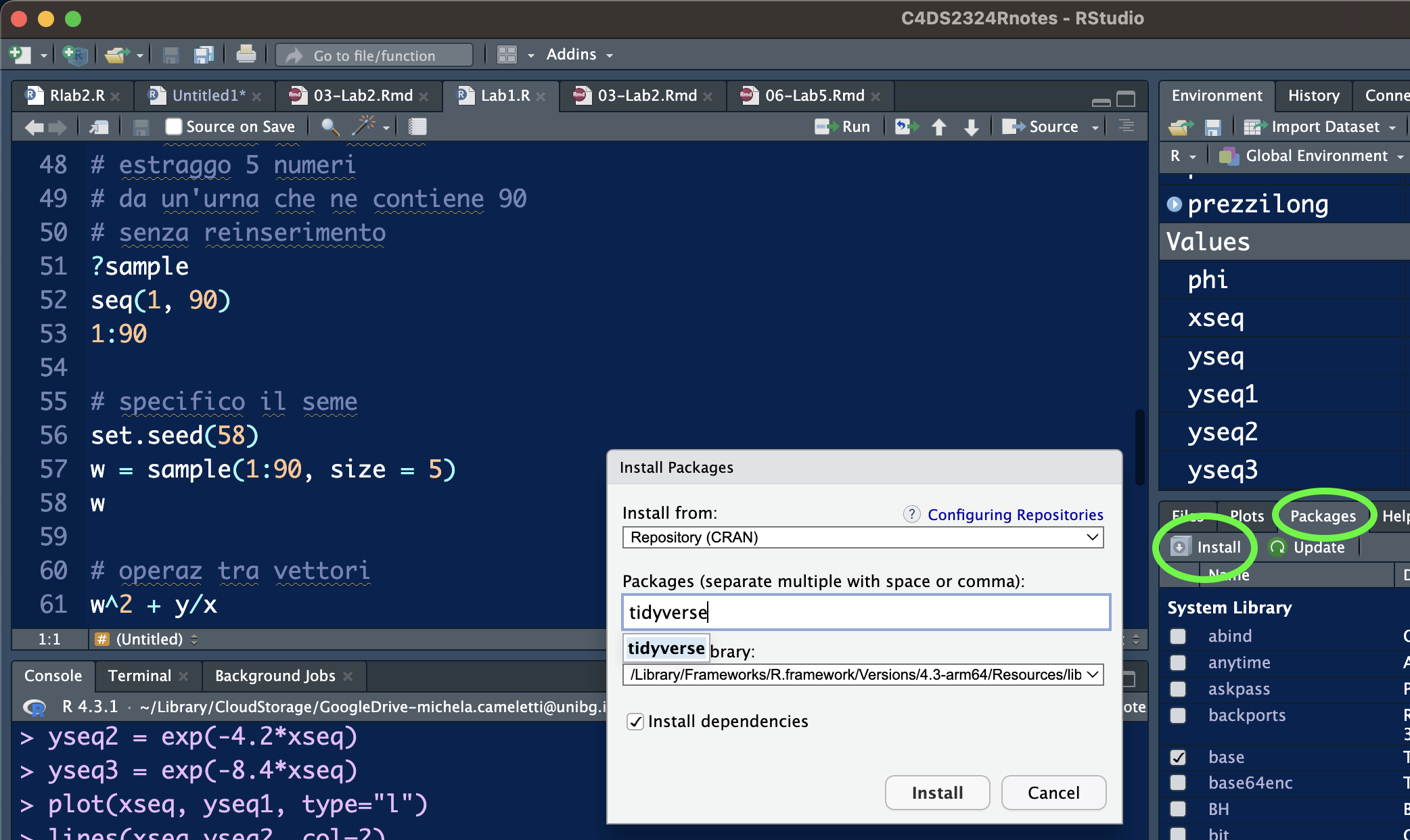Click the Show in New Window icon

point(99,126)
